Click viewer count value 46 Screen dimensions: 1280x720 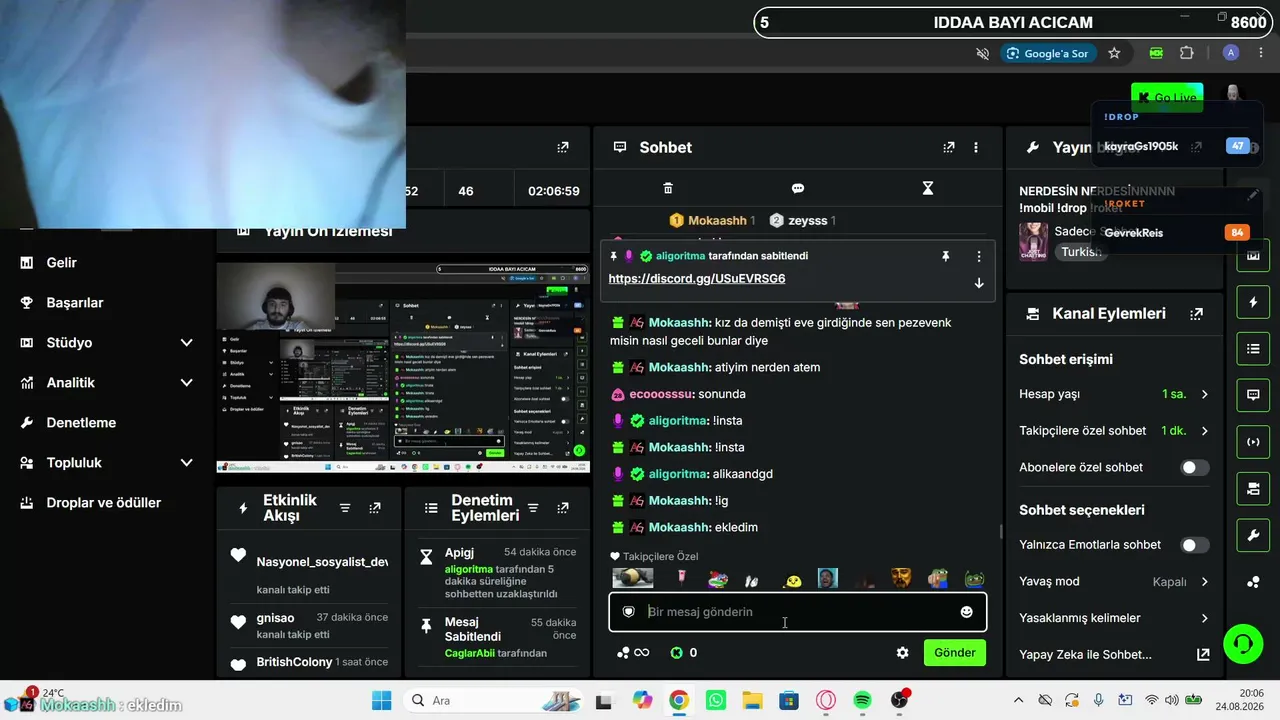coord(466,191)
